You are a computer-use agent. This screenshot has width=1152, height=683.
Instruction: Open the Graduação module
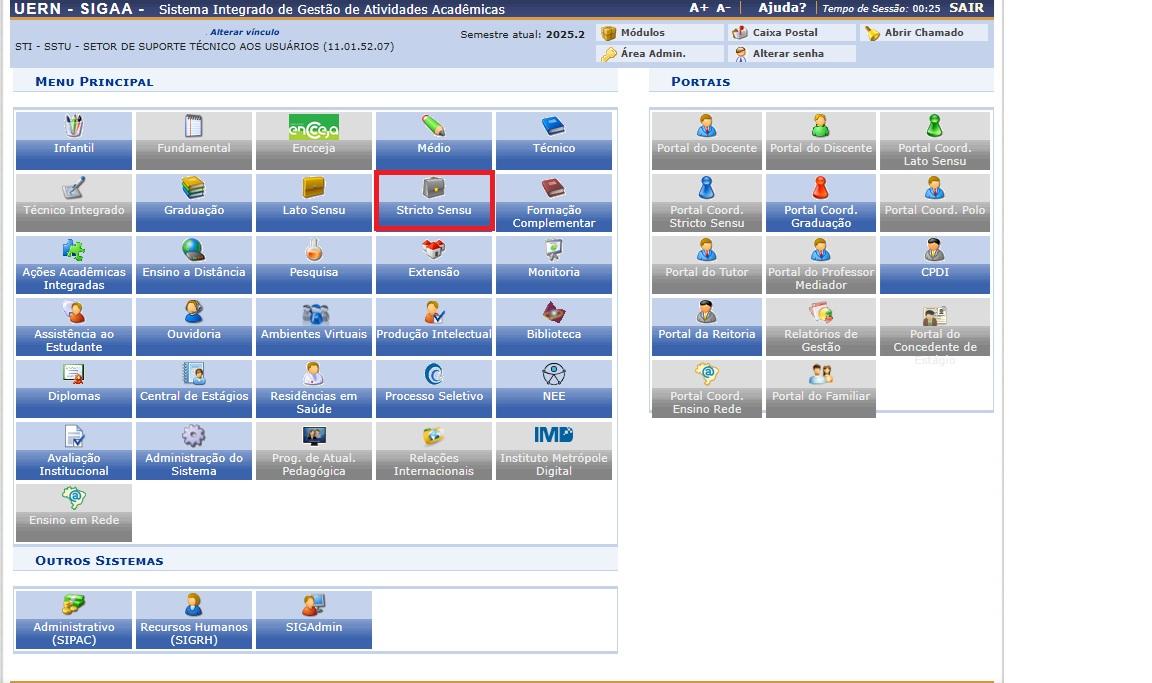point(194,201)
